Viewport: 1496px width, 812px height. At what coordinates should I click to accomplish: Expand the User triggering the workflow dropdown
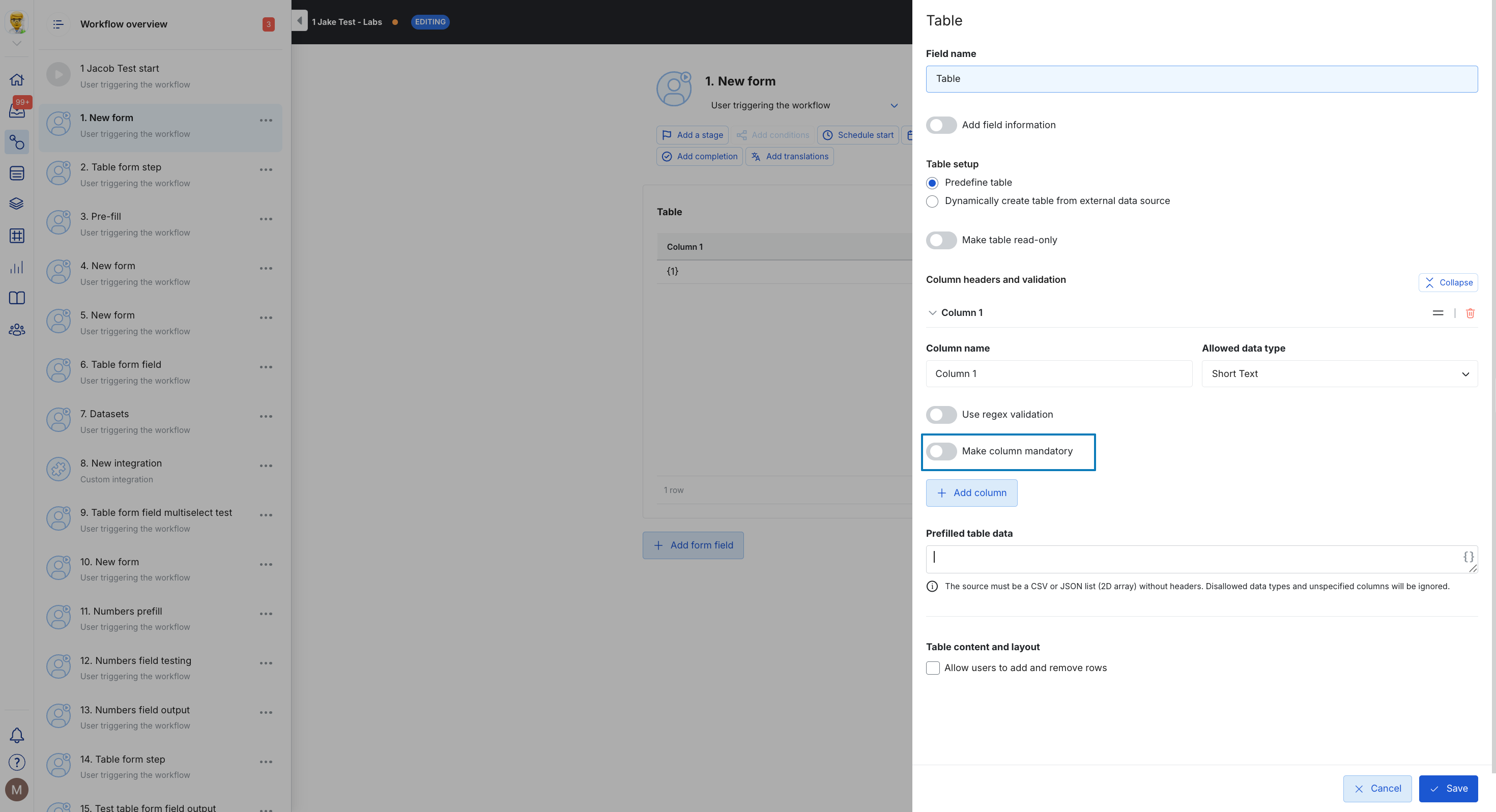(x=894, y=106)
